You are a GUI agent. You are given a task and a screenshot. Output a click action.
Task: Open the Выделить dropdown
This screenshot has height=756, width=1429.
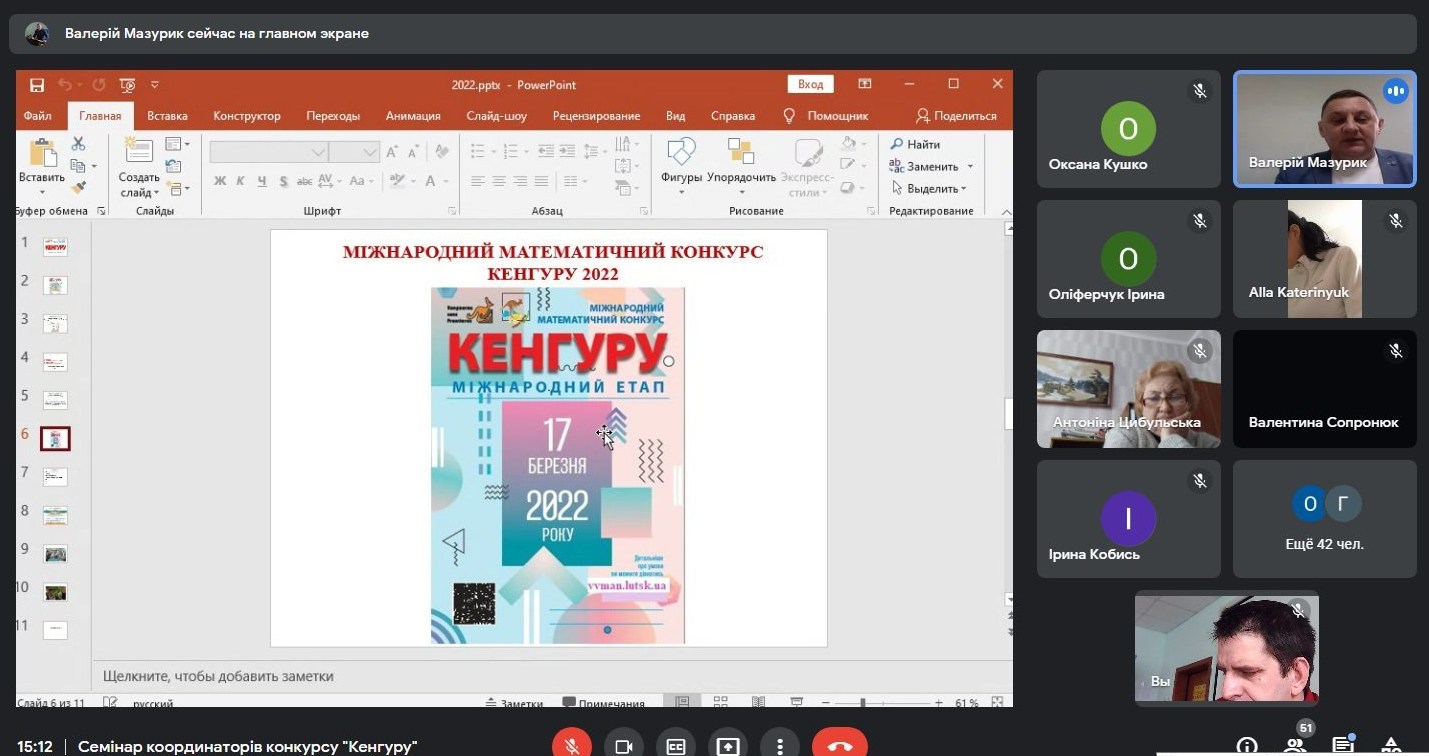pyautogui.click(x=964, y=189)
